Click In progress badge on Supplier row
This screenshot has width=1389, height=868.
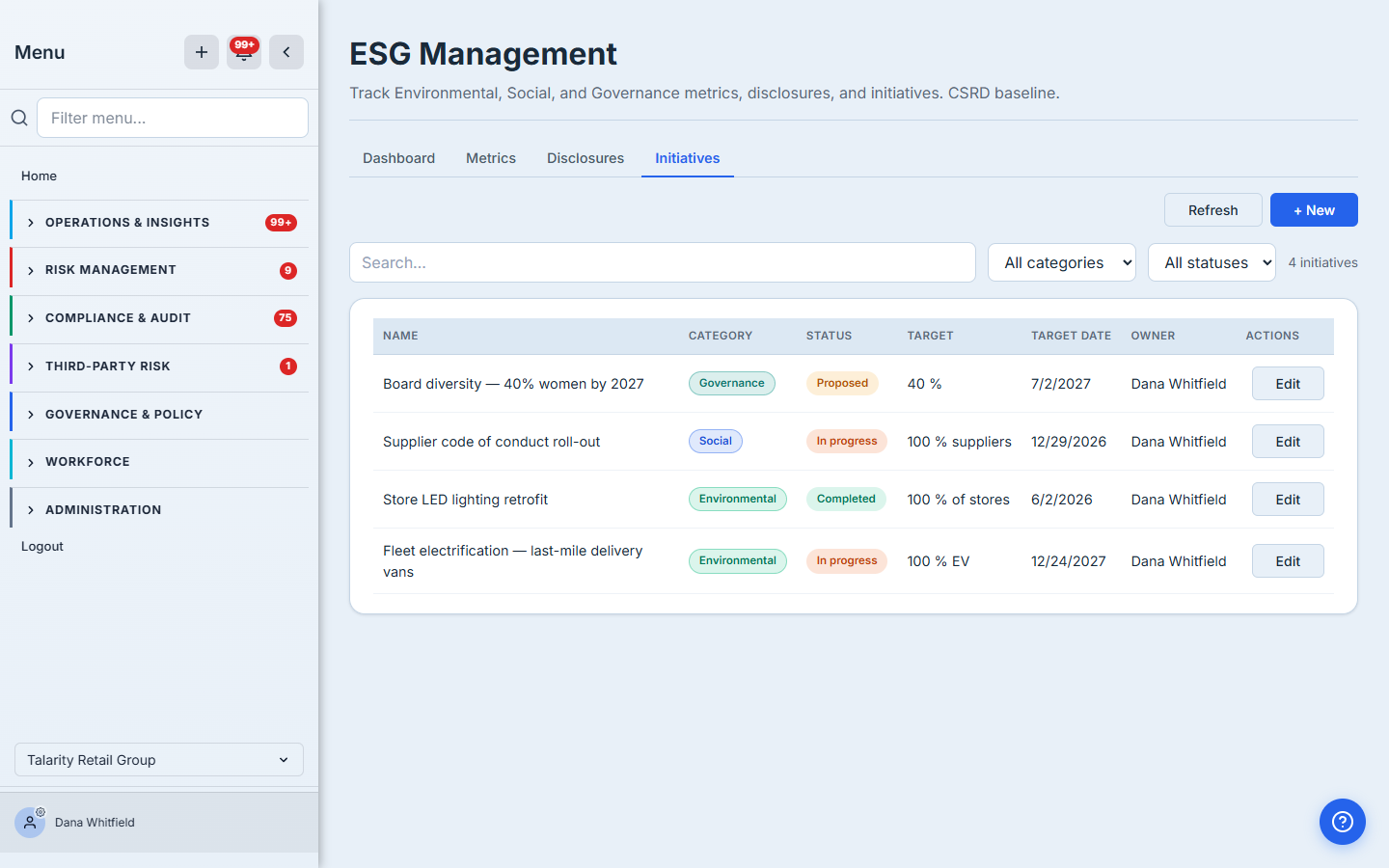coord(847,442)
